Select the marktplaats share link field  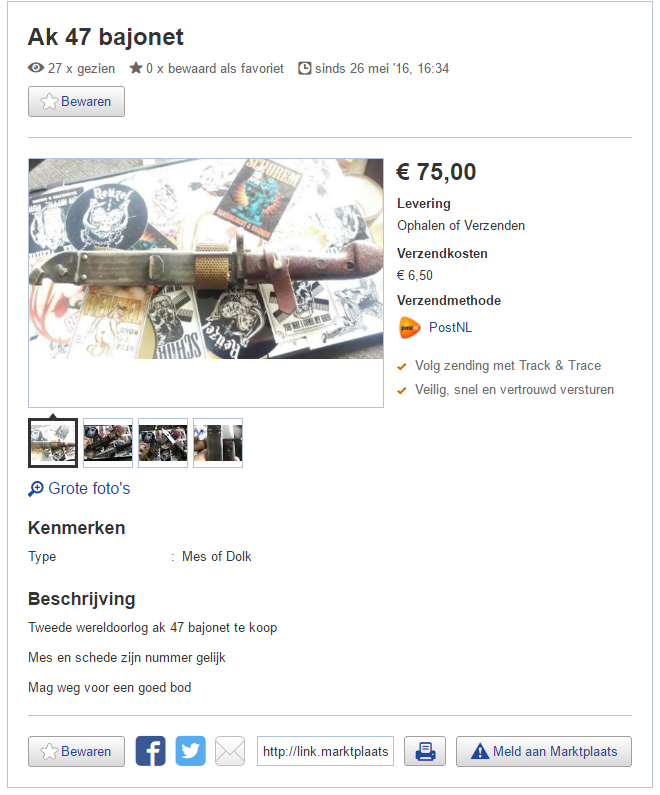pos(325,751)
